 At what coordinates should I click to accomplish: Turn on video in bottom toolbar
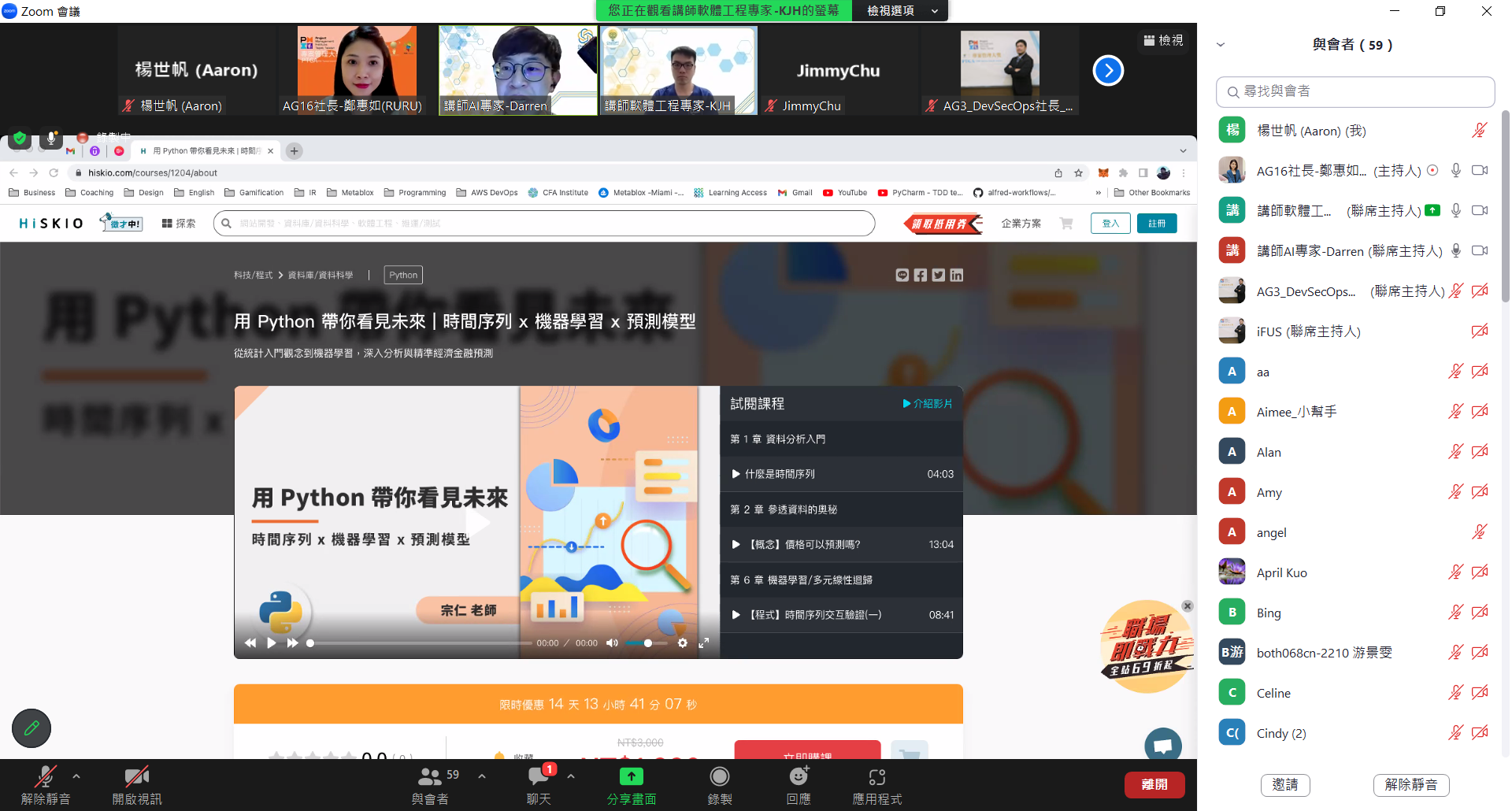(136, 777)
